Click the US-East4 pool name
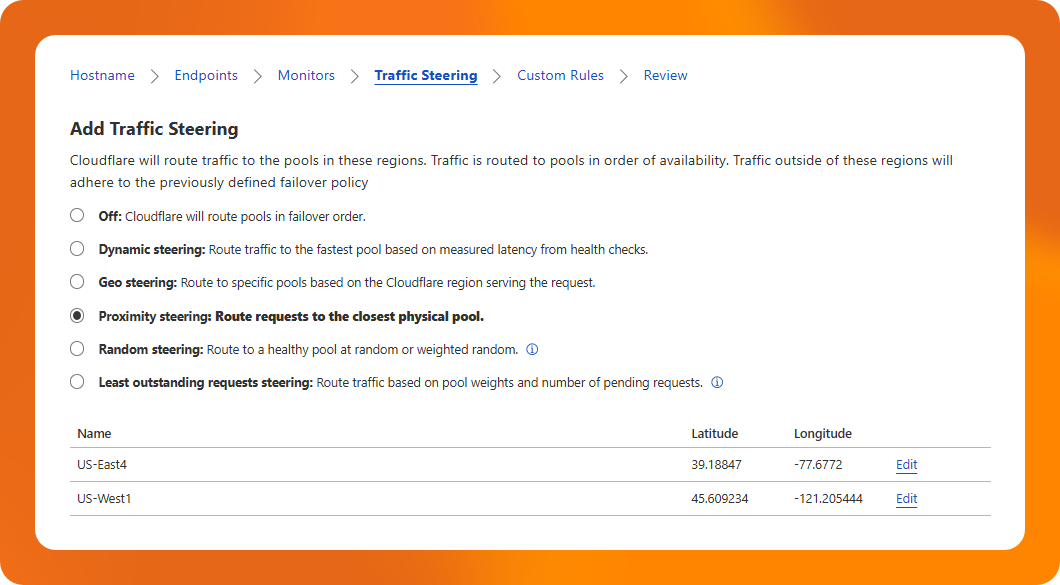The width and height of the screenshot is (1060, 585). pyautogui.click(x=102, y=465)
